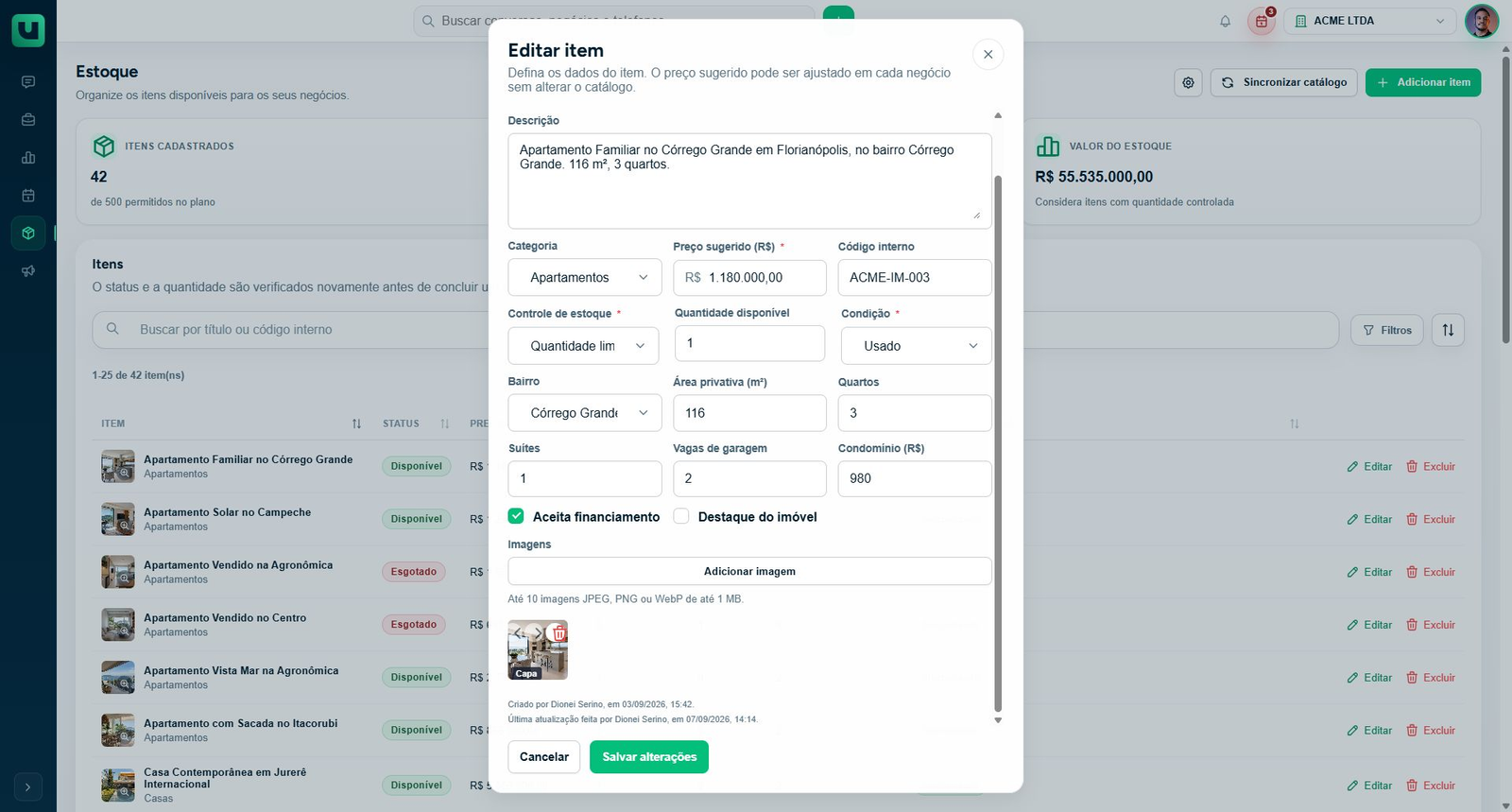Open the ACME LTDA company selector
The image size is (1512, 812).
click(1370, 21)
